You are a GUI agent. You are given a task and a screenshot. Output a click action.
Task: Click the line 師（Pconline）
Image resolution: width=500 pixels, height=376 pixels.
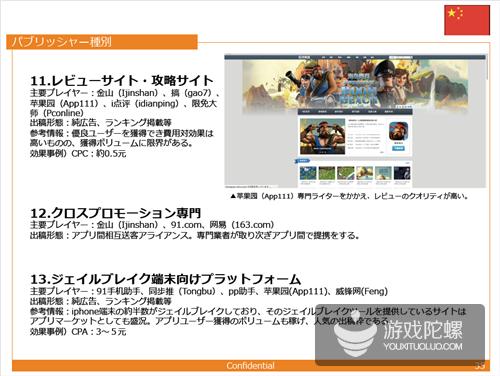57,113
